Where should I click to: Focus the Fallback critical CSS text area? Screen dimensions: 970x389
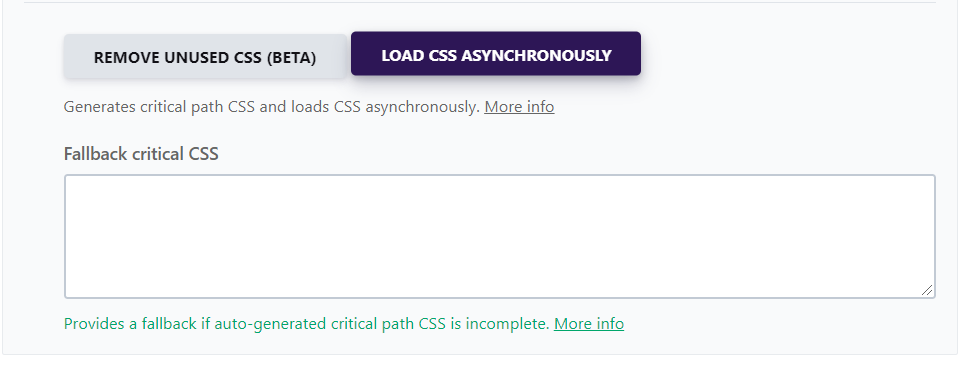tap(499, 236)
